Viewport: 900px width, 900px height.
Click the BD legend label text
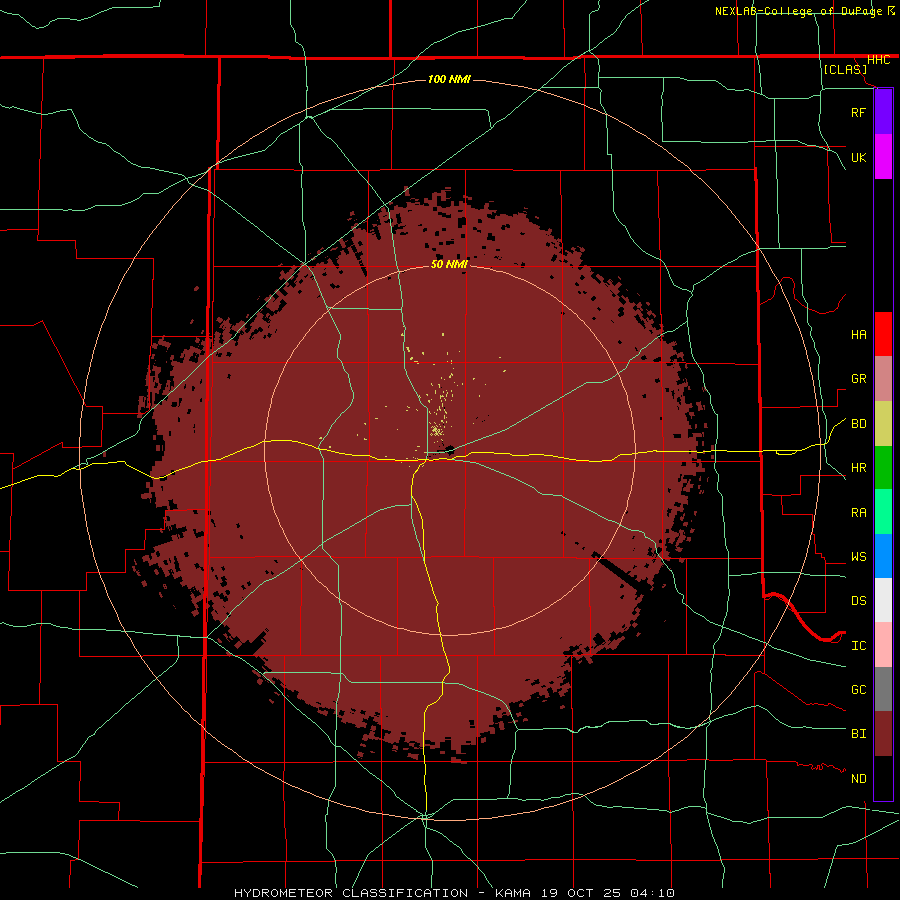tap(858, 424)
